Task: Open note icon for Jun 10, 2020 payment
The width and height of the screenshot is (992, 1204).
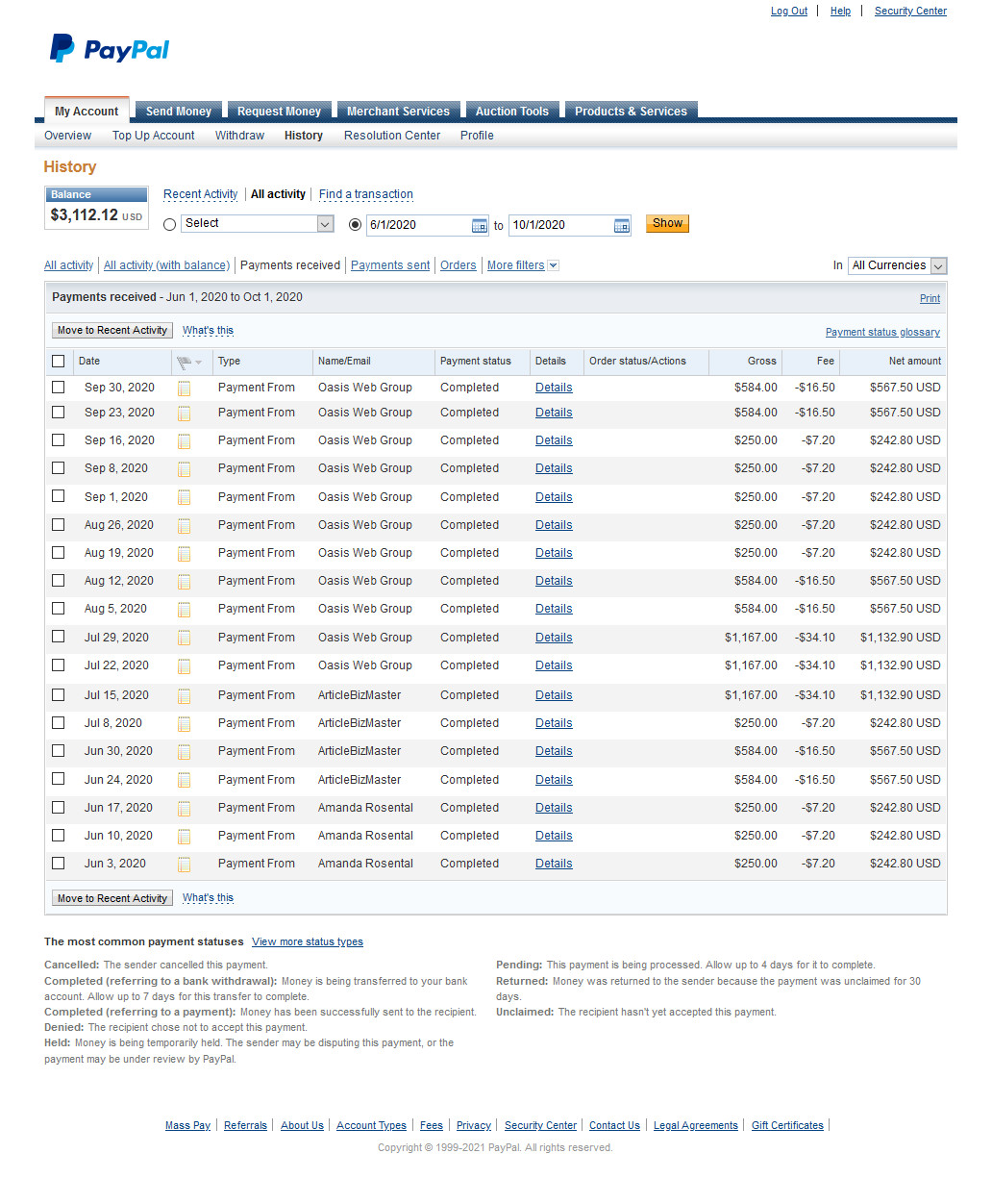Action: tap(184, 837)
